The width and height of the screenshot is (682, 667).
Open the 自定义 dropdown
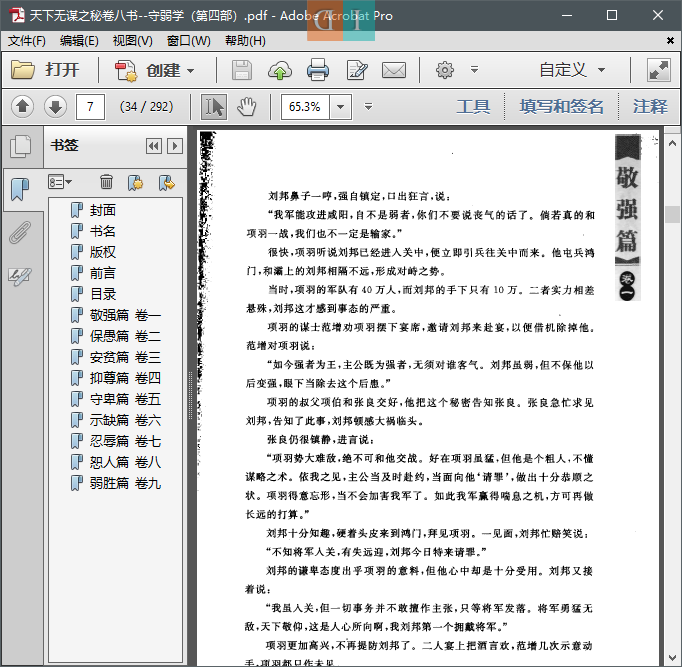pos(572,70)
